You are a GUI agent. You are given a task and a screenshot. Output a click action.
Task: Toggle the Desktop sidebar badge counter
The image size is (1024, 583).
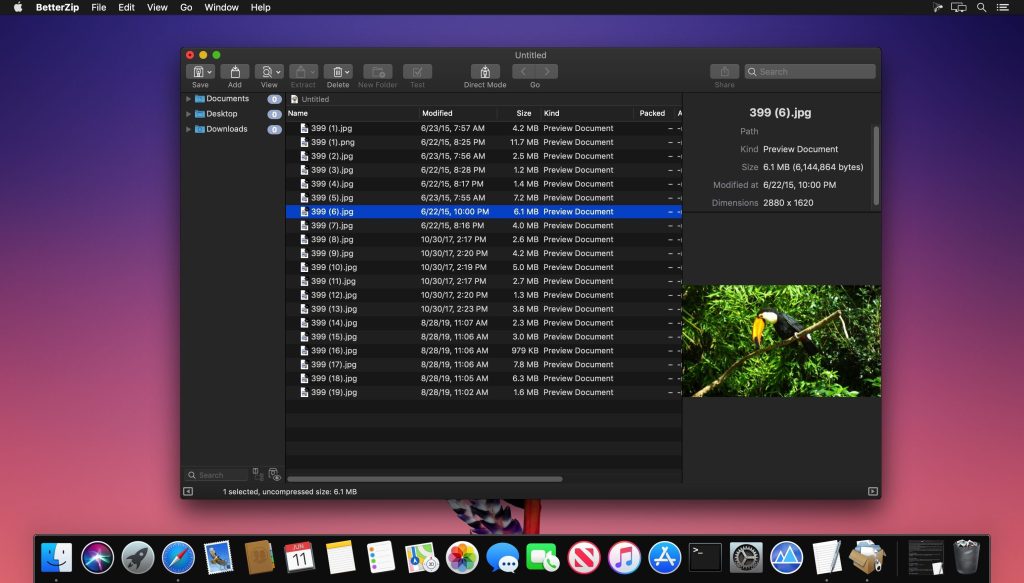point(274,113)
